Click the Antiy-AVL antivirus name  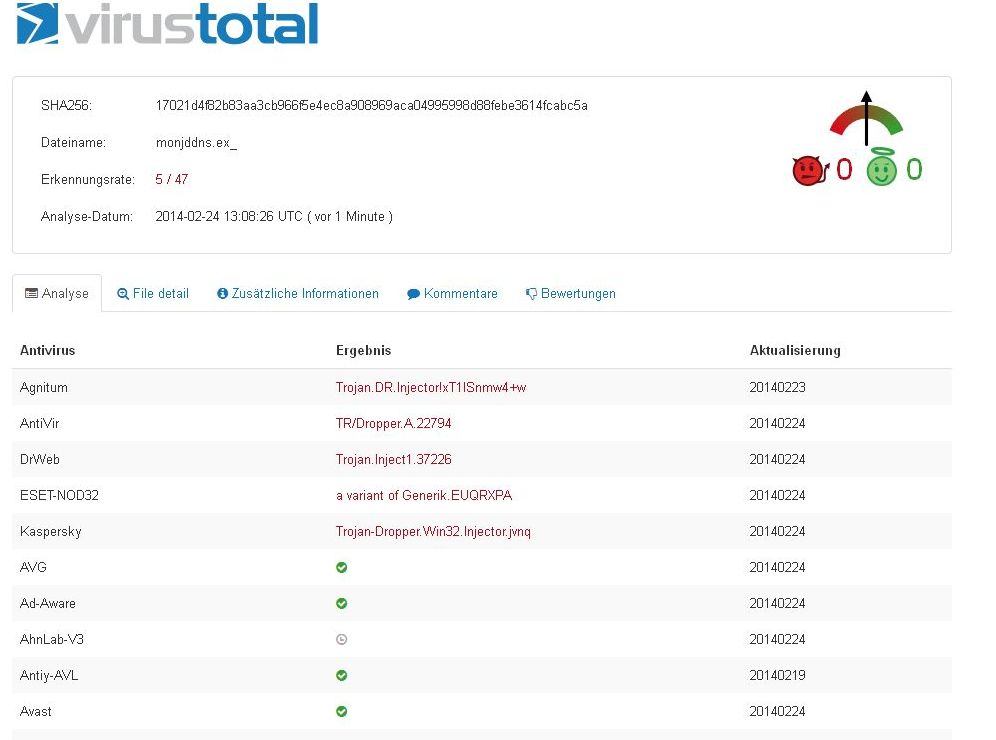(x=49, y=675)
